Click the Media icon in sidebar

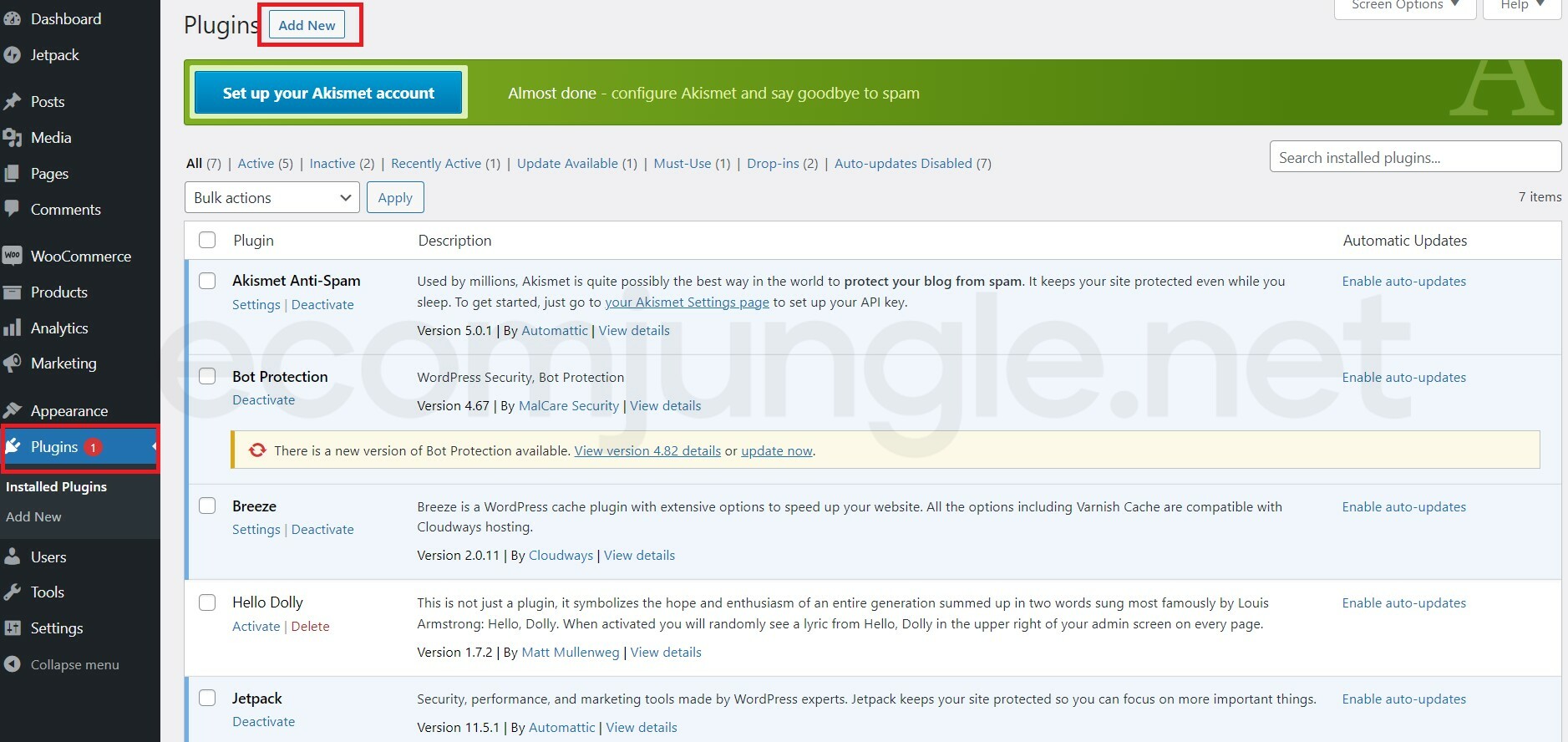point(12,138)
